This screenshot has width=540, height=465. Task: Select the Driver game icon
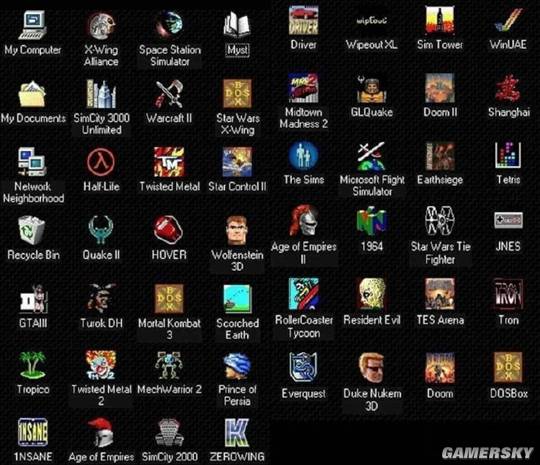click(x=303, y=20)
